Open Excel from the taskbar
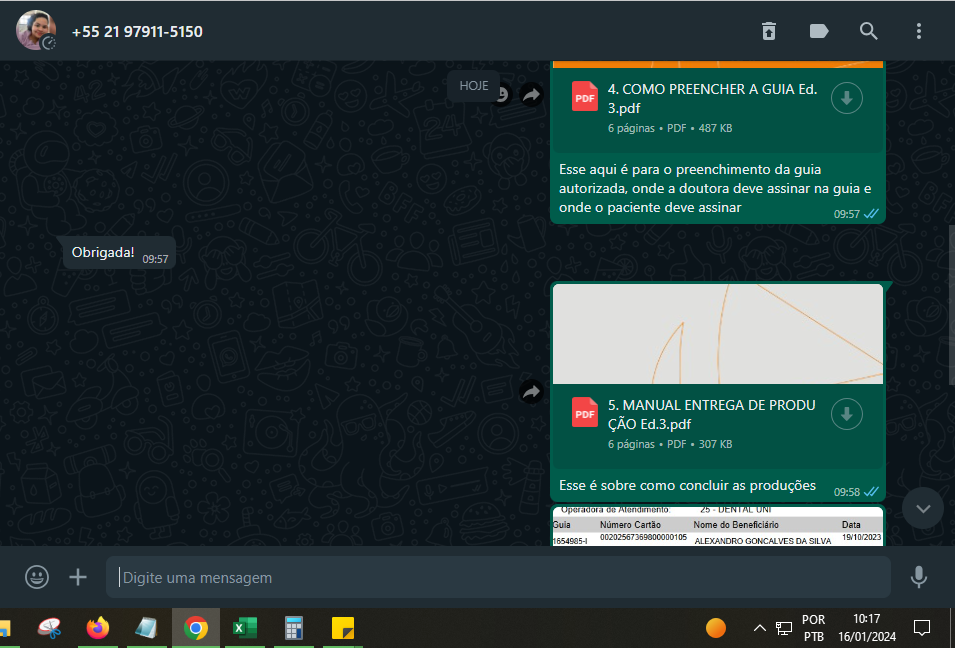 (x=245, y=628)
